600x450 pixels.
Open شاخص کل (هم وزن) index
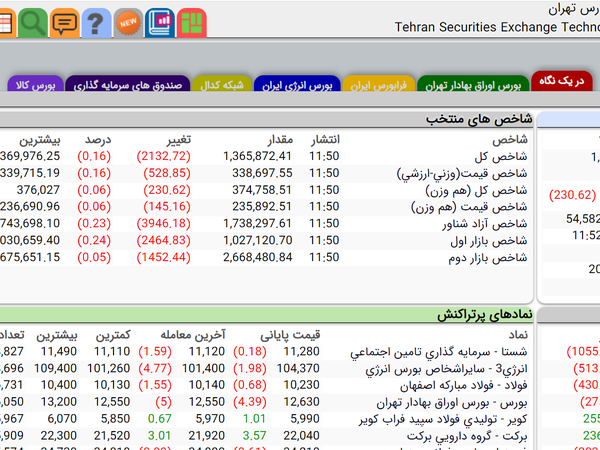click(x=476, y=190)
